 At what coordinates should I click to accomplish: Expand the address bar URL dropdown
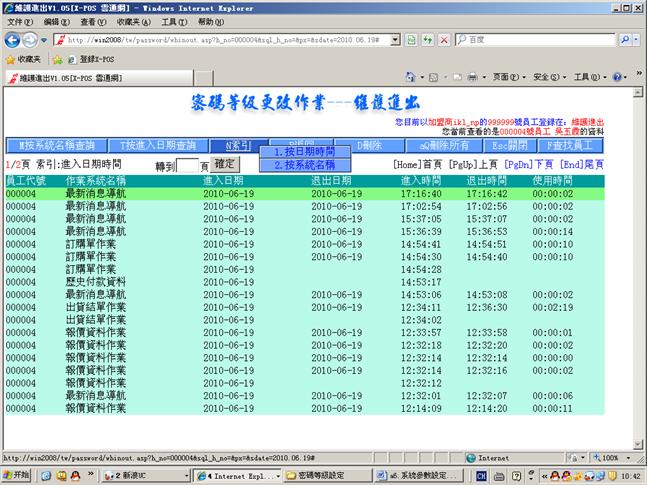click(396, 40)
